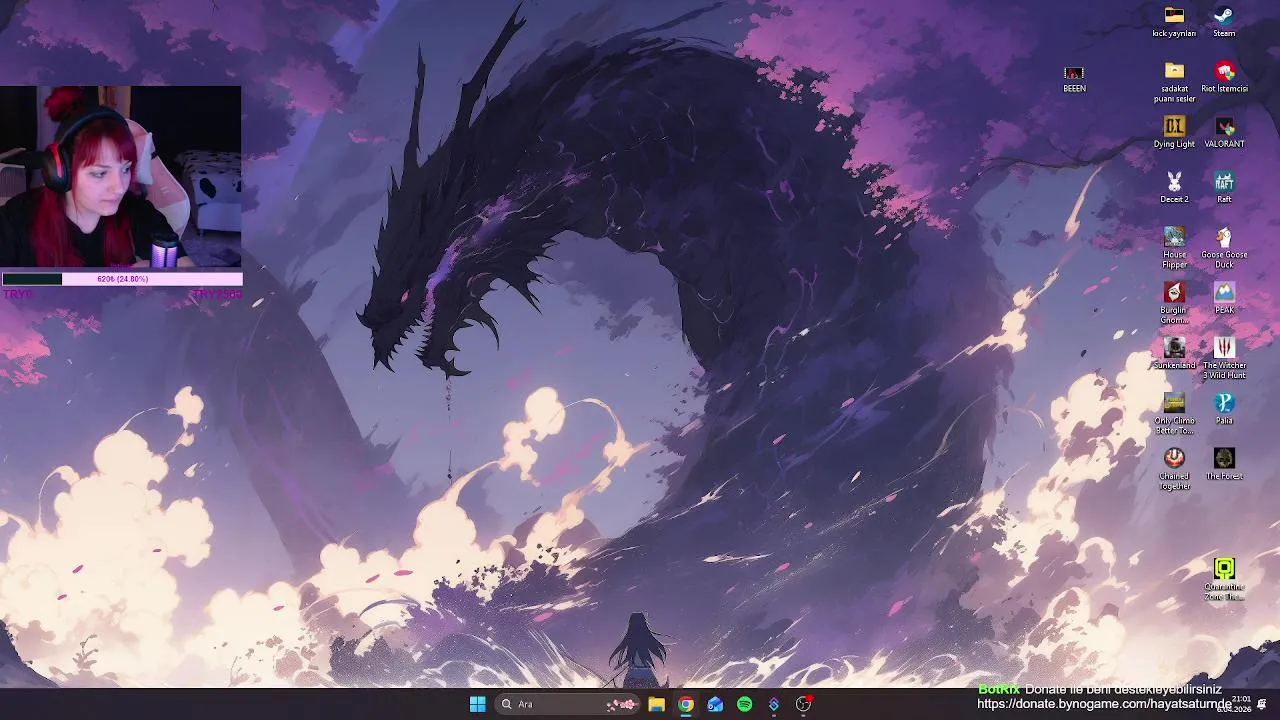Launch Steam from the desktop
1280x720 pixels.
coord(1224,21)
